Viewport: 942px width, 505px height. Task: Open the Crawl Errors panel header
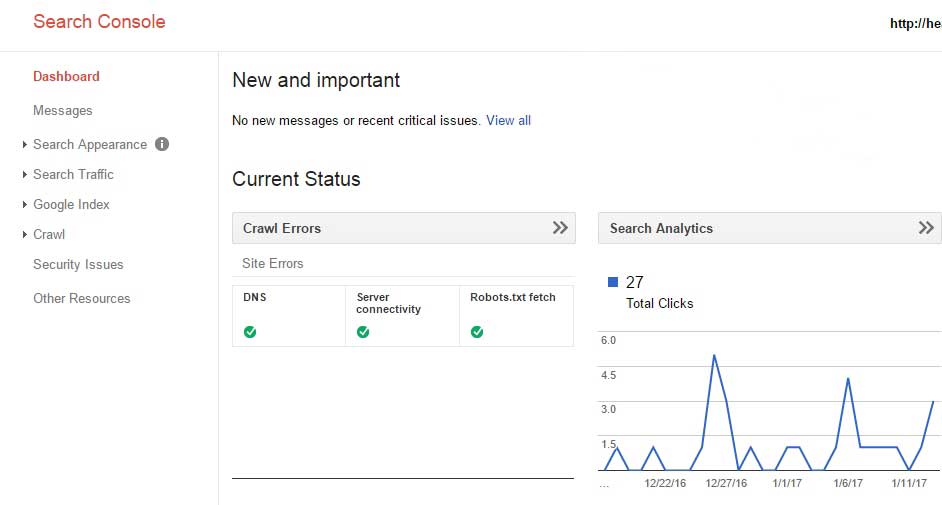click(404, 228)
